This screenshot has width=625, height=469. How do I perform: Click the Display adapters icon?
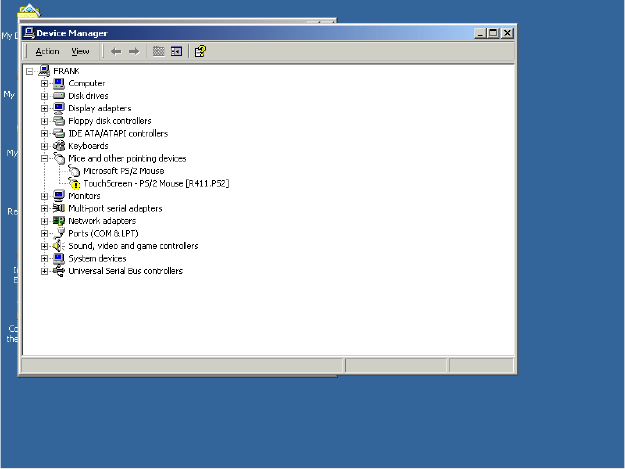click(59, 108)
